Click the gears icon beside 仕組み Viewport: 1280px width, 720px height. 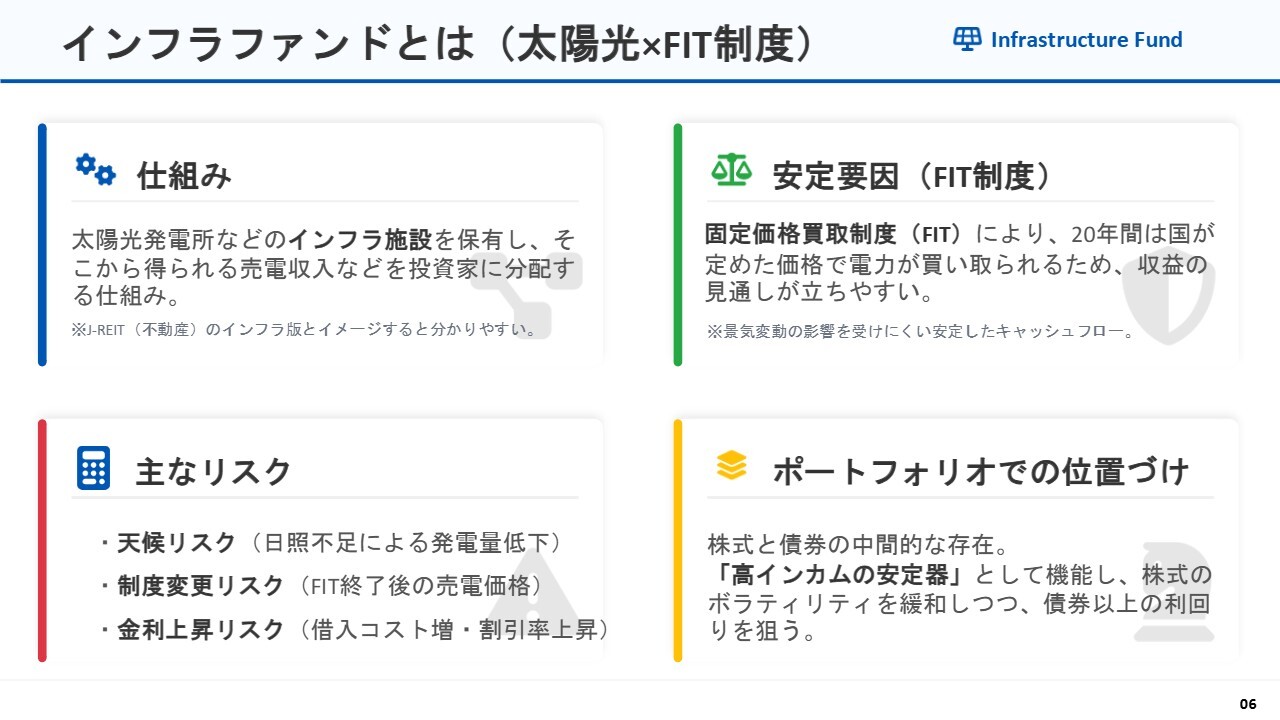(96, 170)
